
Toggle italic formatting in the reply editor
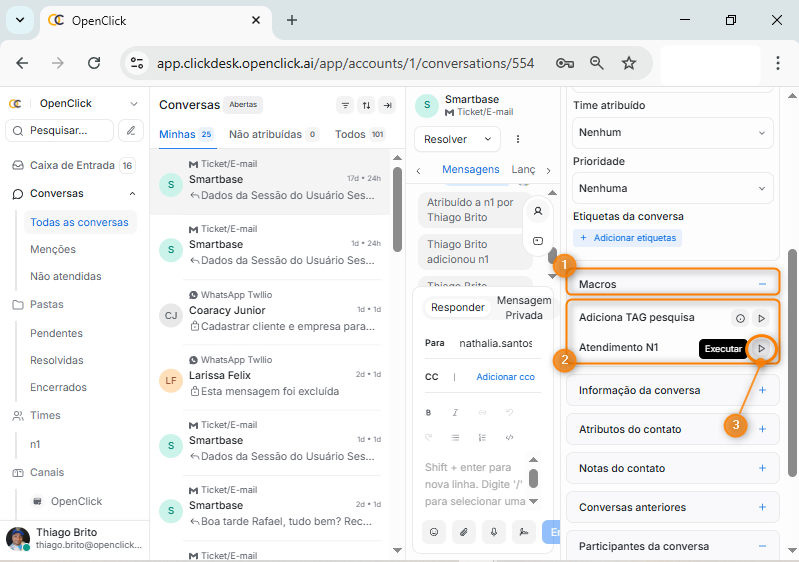(x=455, y=412)
